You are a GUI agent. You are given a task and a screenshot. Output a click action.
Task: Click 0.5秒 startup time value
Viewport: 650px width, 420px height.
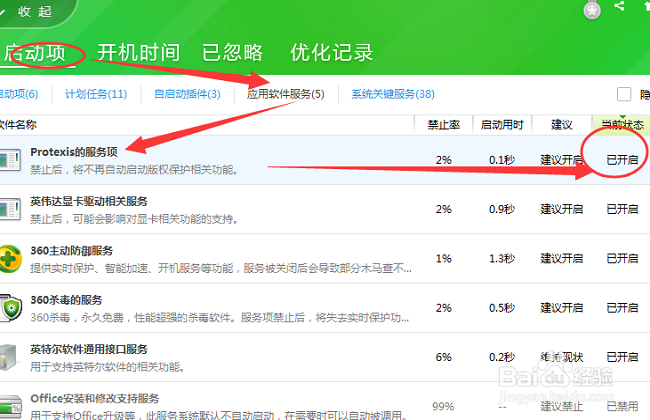point(502,308)
